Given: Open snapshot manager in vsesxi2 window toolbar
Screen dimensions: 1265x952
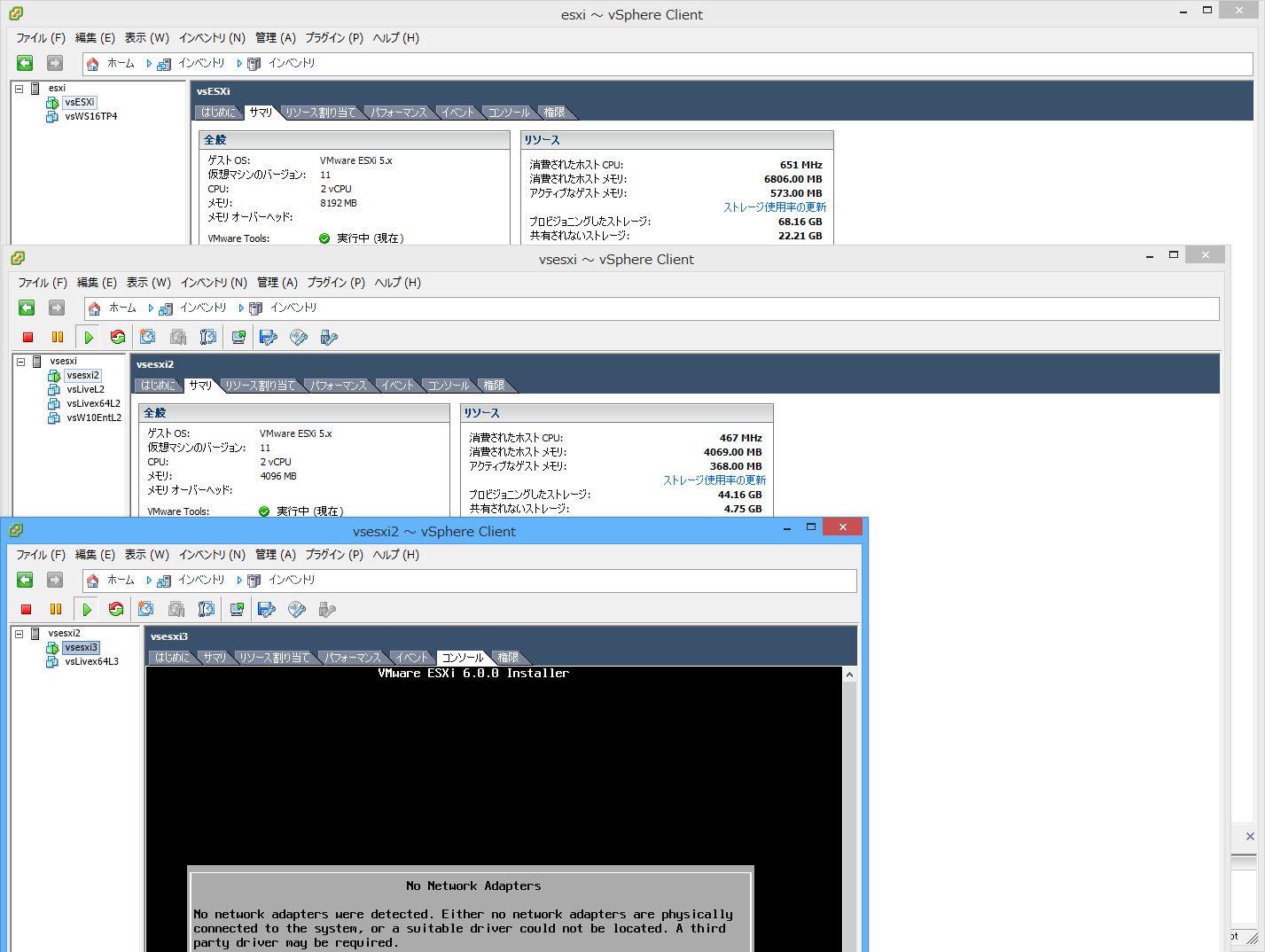Looking at the screenshot, I should click(207, 609).
